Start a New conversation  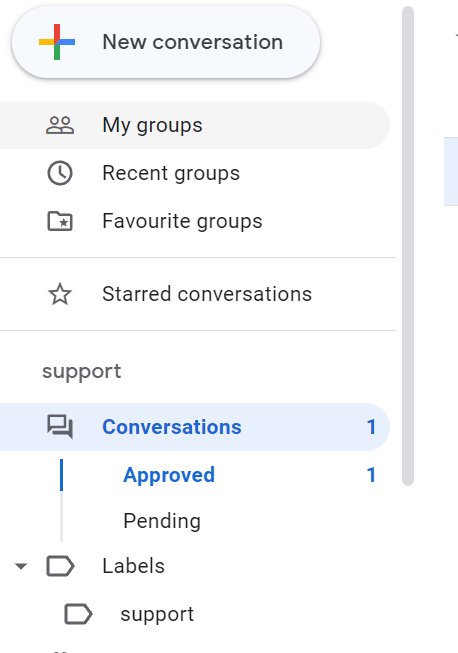[166, 42]
